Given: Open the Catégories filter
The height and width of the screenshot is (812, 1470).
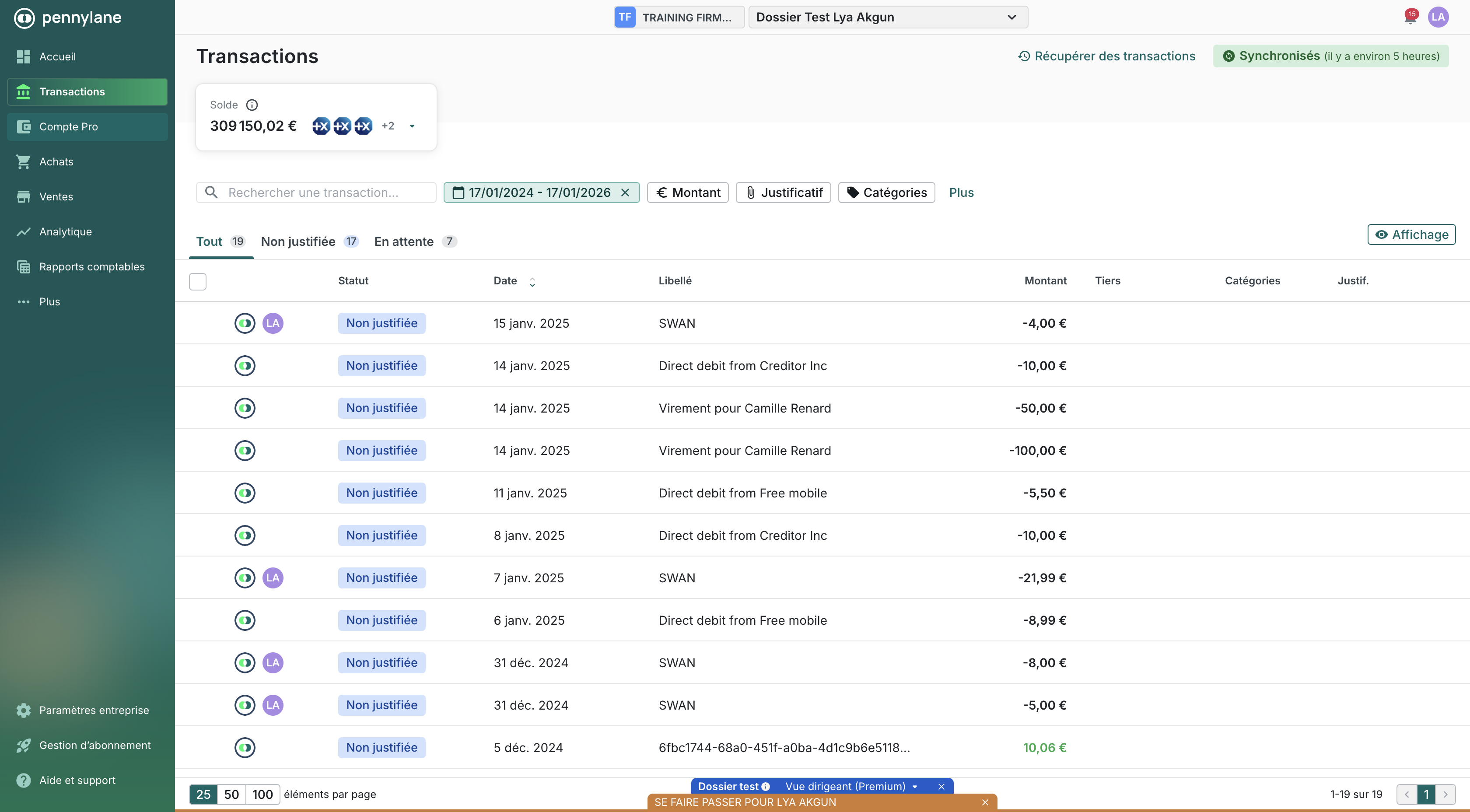Looking at the screenshot, I should pyautogui.click(x=886, y=193).
